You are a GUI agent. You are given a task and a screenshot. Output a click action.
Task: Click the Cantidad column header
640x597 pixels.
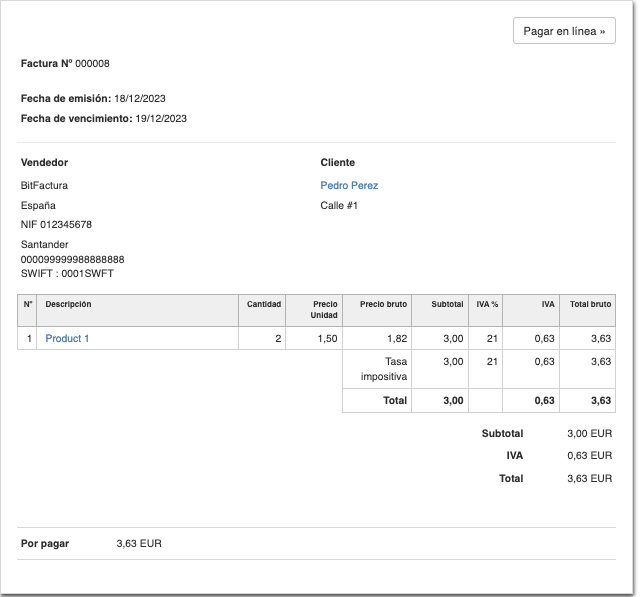pos(264,304)
